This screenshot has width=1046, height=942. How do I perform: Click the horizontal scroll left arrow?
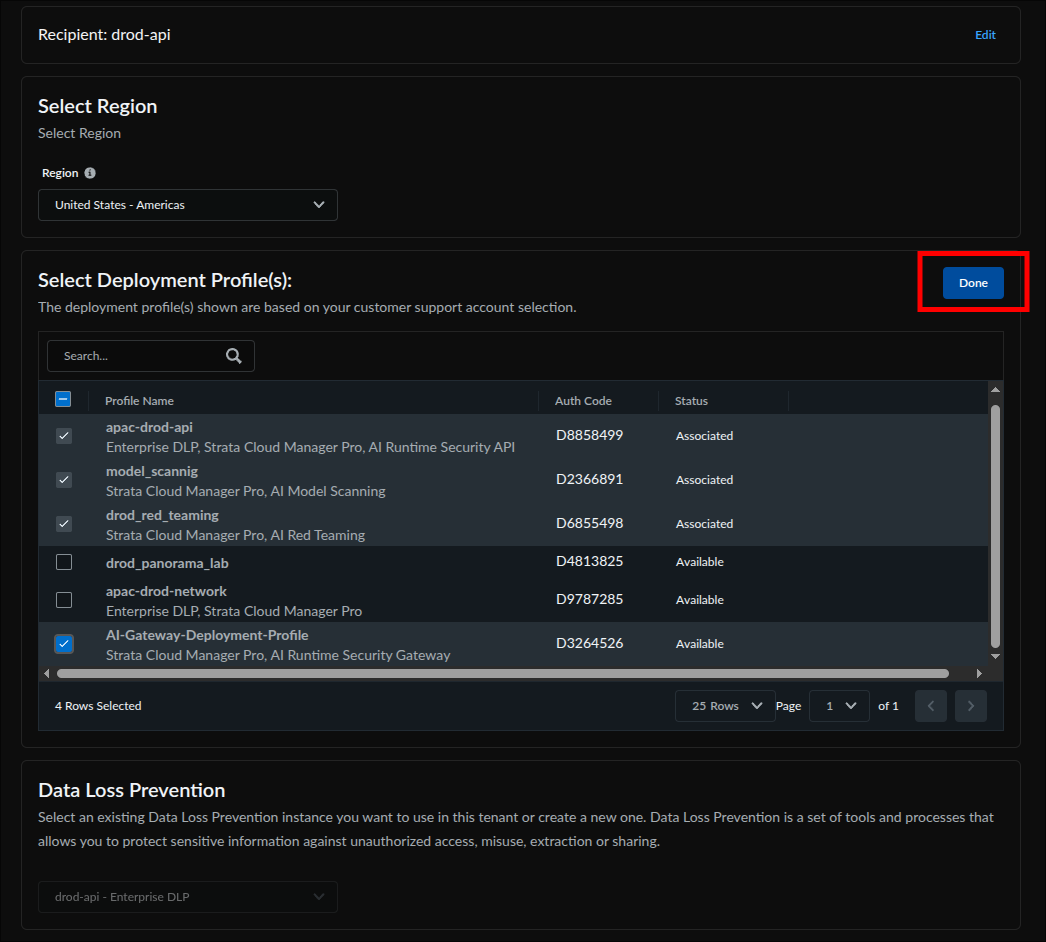46,674
